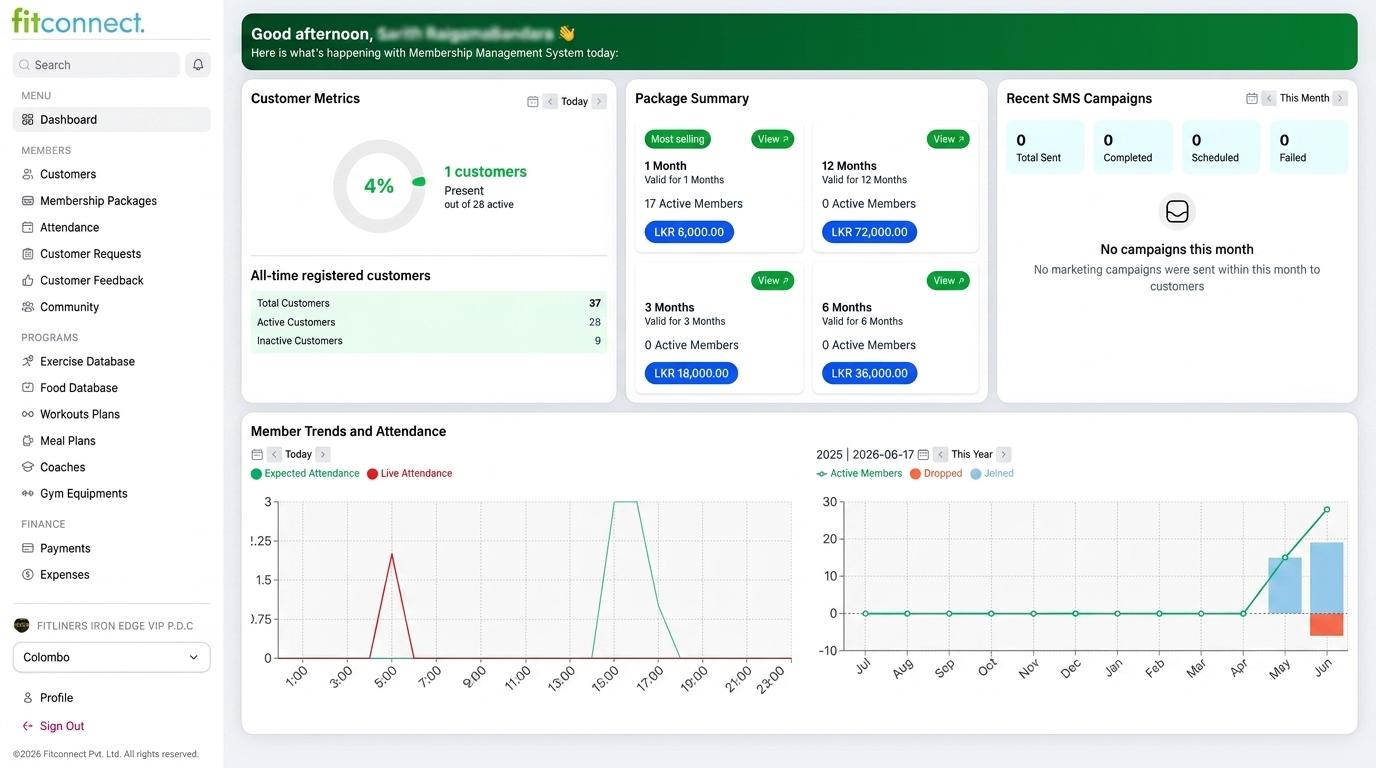Click the Scheduled campaigns stat card
1376x768 pixels.
click(1220, 147)
